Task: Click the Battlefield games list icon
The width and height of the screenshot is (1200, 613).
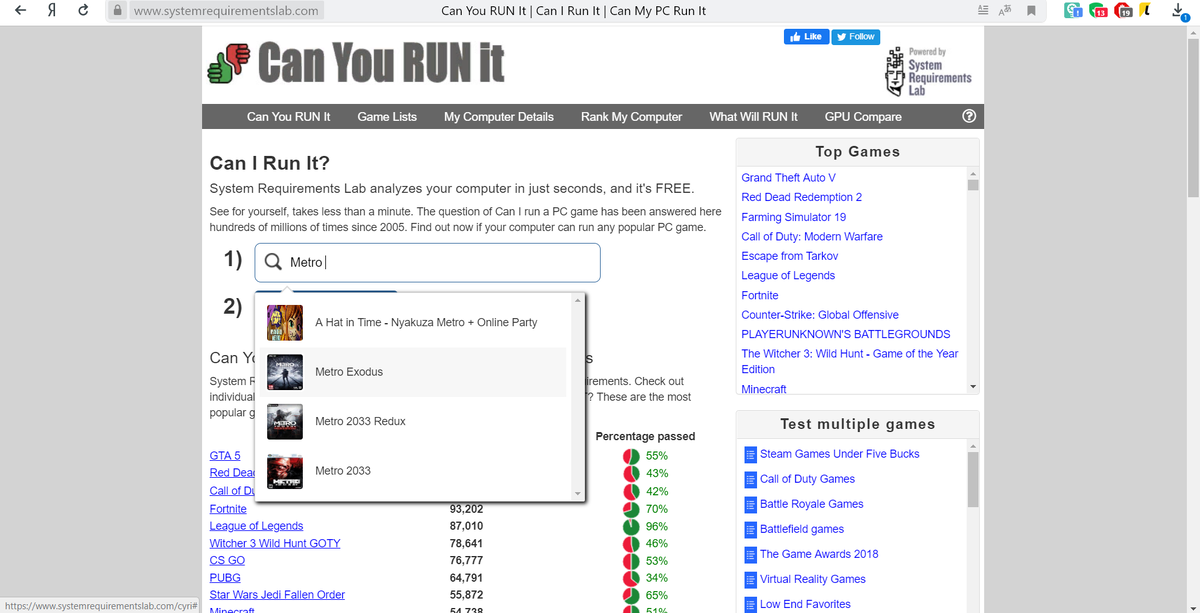Action: 750,529
